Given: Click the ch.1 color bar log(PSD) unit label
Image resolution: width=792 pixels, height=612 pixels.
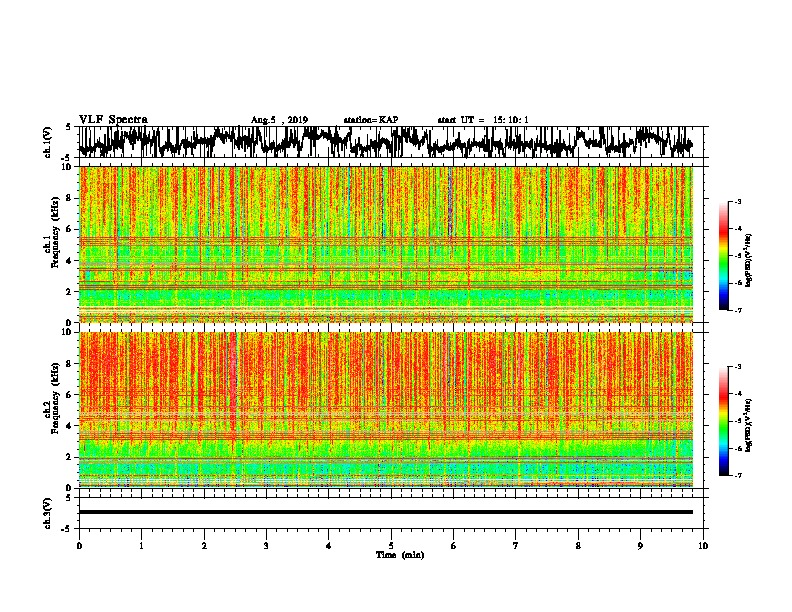Looking at the screenshot, I should click(748, 260).
